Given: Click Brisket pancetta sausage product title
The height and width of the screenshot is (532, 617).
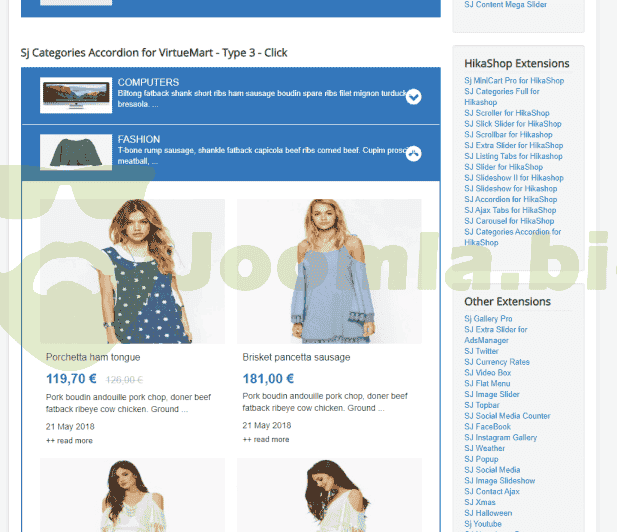Looking at the screenshot, I should [296, 357].
